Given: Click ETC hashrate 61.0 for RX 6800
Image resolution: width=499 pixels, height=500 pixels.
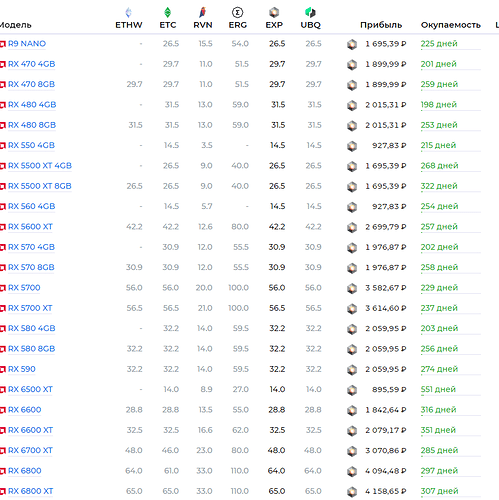Looking at the screenshot, I should click(171, 471).
